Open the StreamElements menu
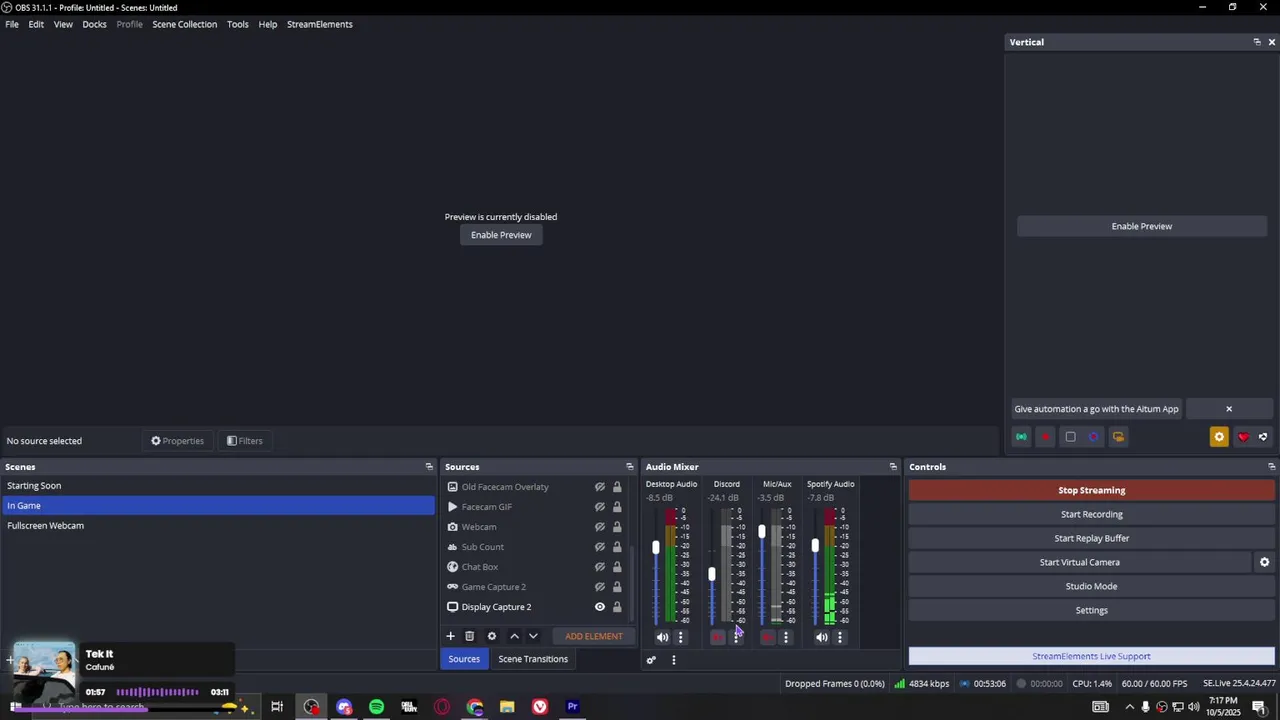The height and width of the screenshot is (720, 1280). click(x=320, y=24)
